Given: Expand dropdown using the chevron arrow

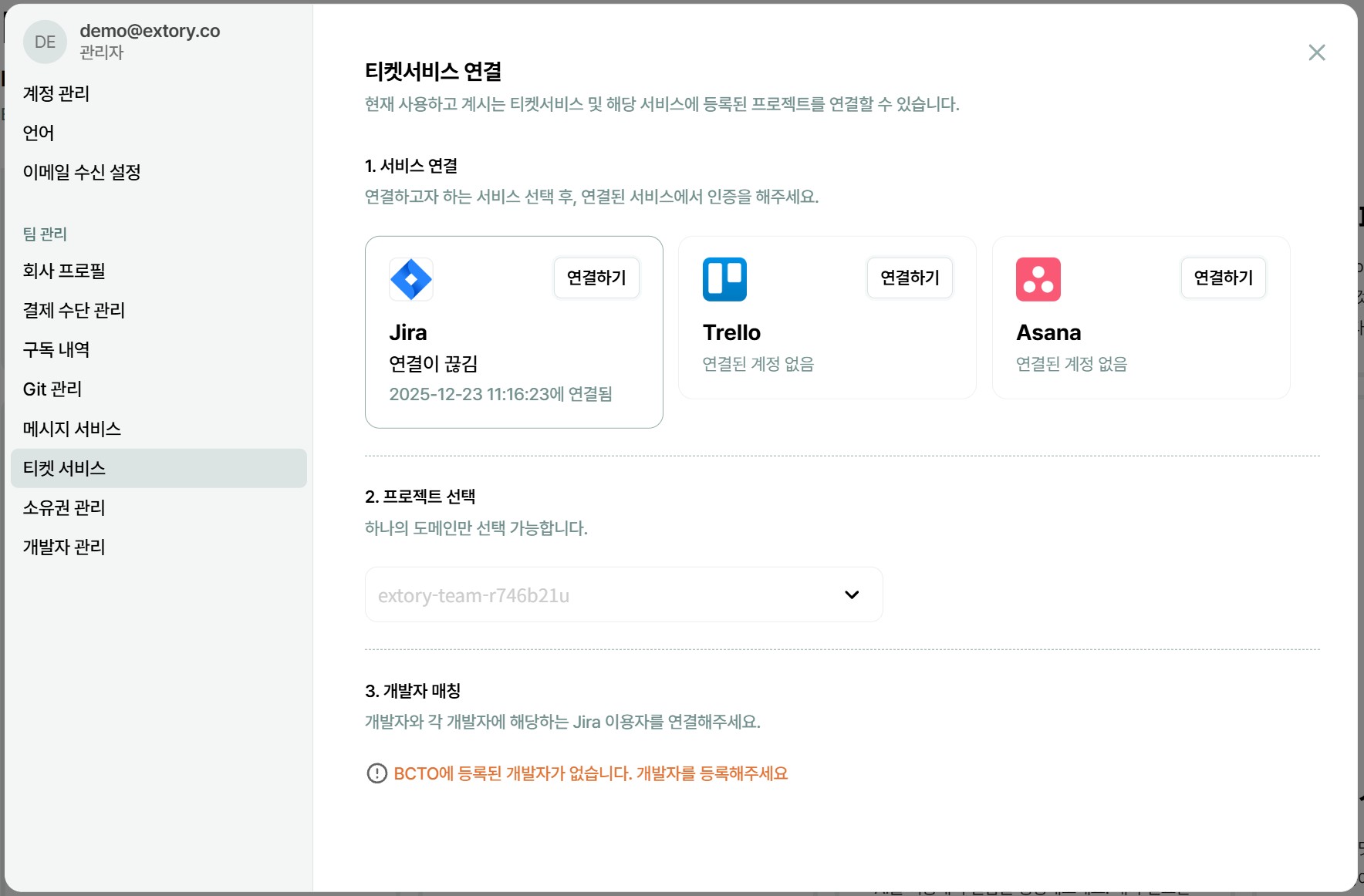Looking at the screenshot, I should click(851, 595).
